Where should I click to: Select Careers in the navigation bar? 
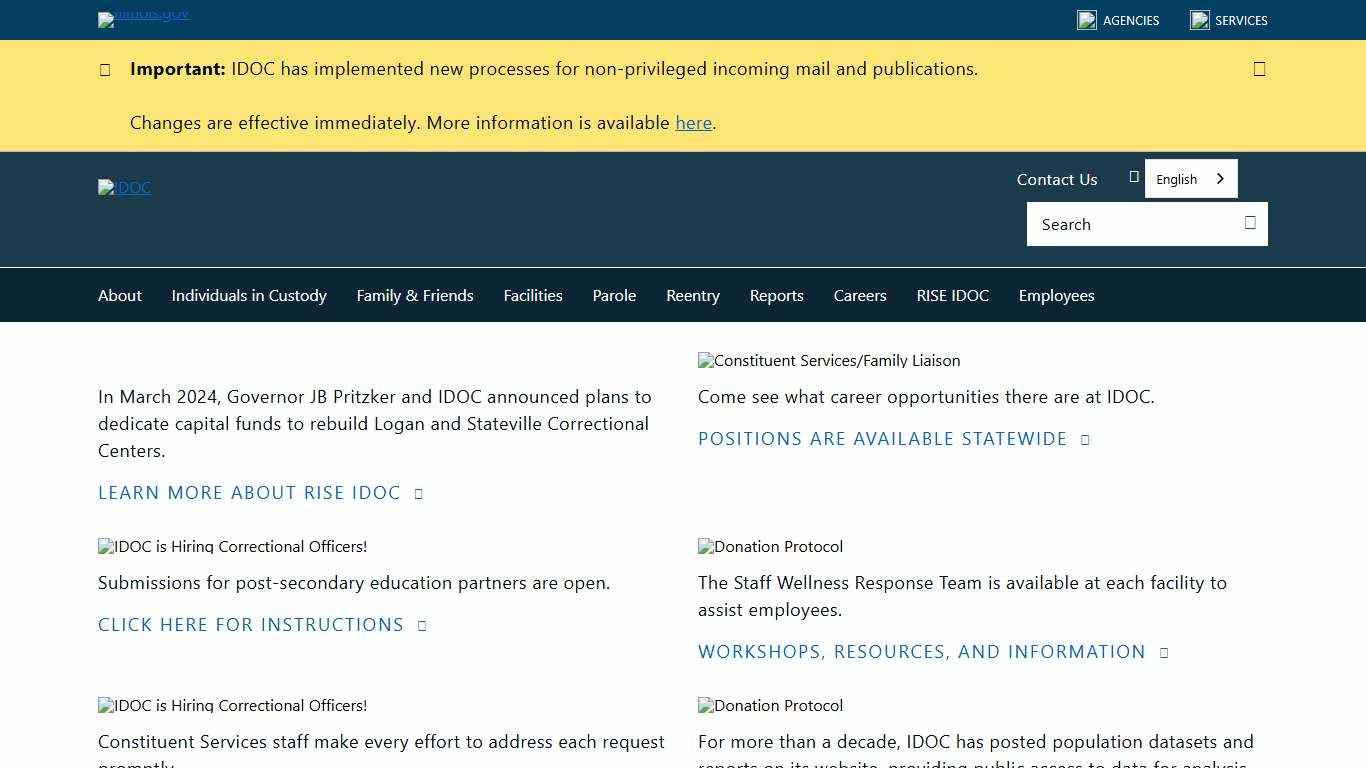pyautogui.click(x=860, y=296)
